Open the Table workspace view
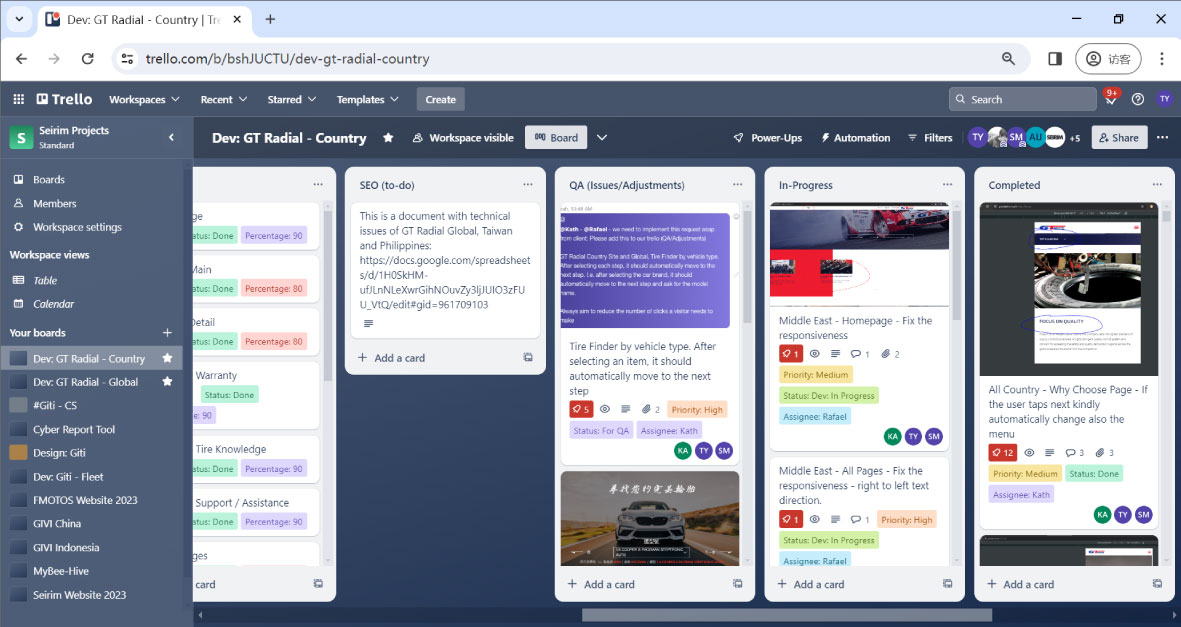Viewport: 1181px width, 627px height. [45, 281]
